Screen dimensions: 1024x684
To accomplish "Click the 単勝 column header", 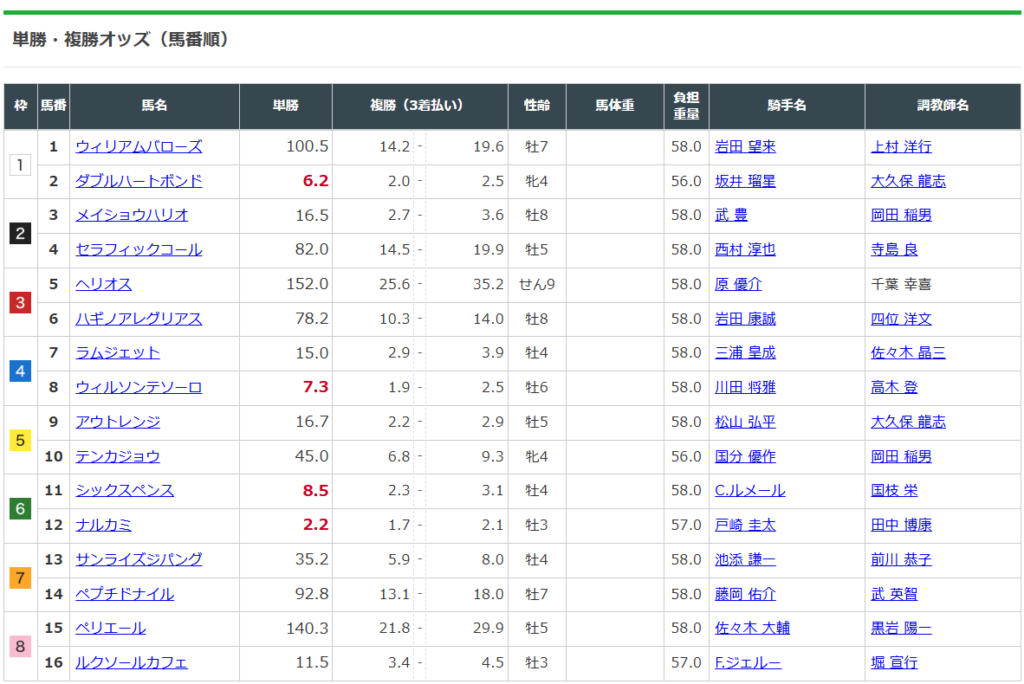I will (286, 106).
